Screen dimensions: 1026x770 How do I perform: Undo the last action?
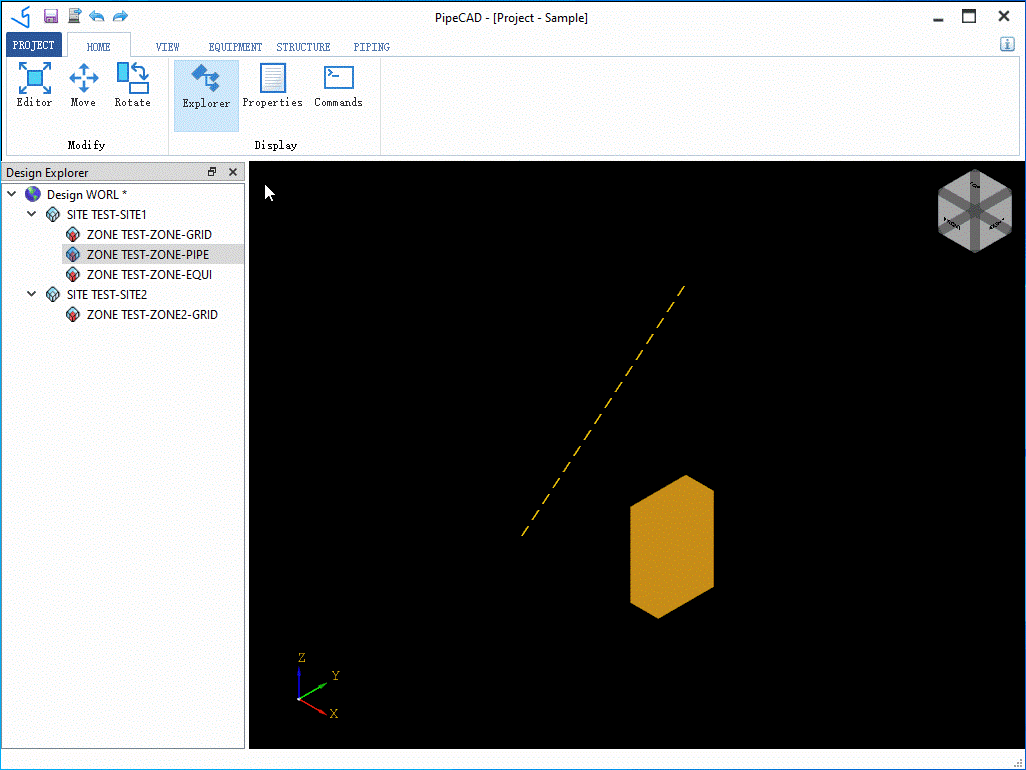pos(97,16)
